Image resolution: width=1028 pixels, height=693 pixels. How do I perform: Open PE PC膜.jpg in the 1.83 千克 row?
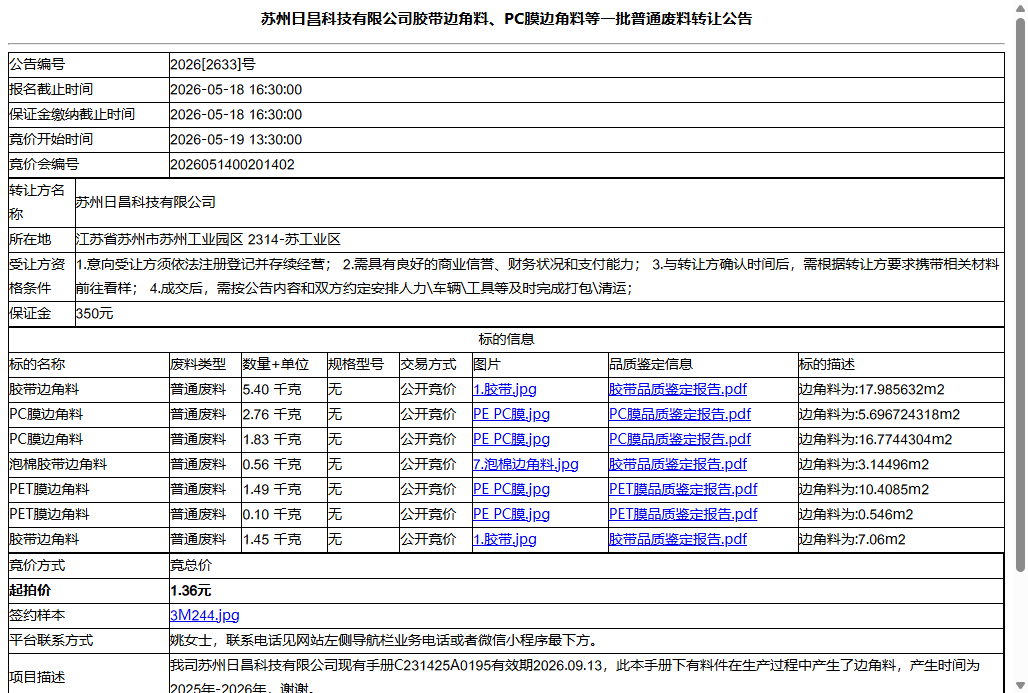[511, 439]
